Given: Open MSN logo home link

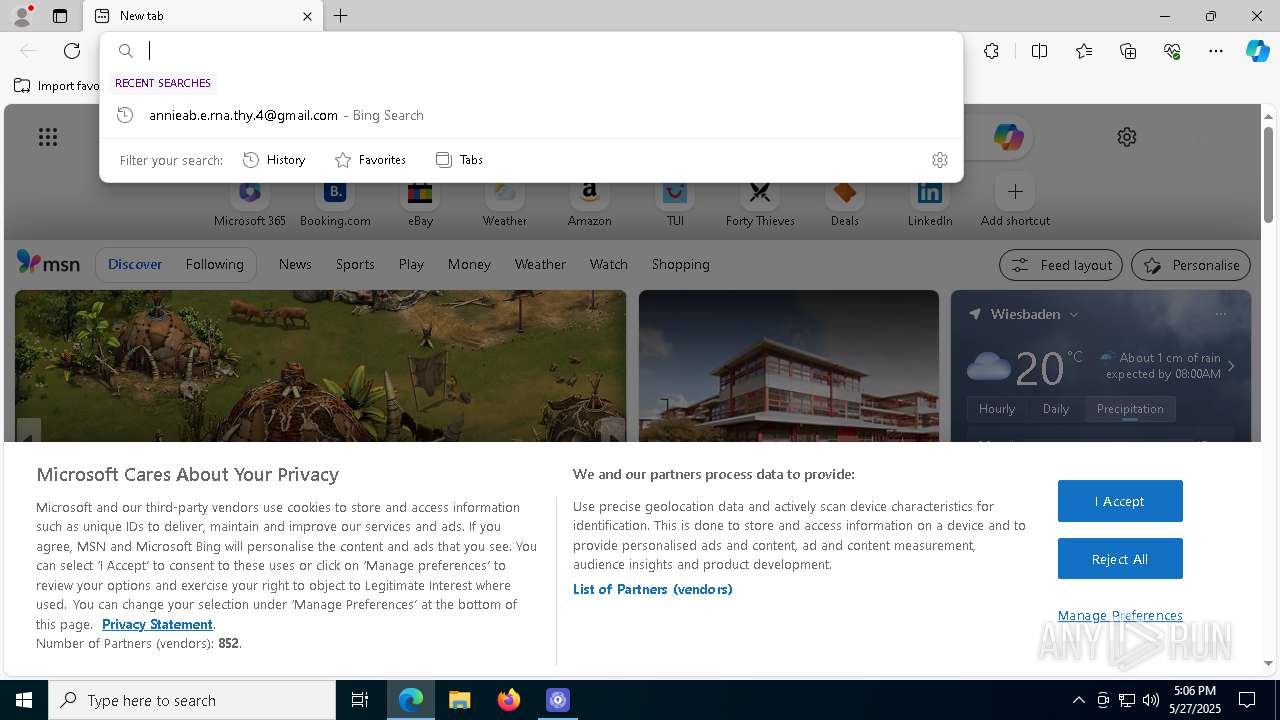Looking at the screenshot, I should point(48,263).
